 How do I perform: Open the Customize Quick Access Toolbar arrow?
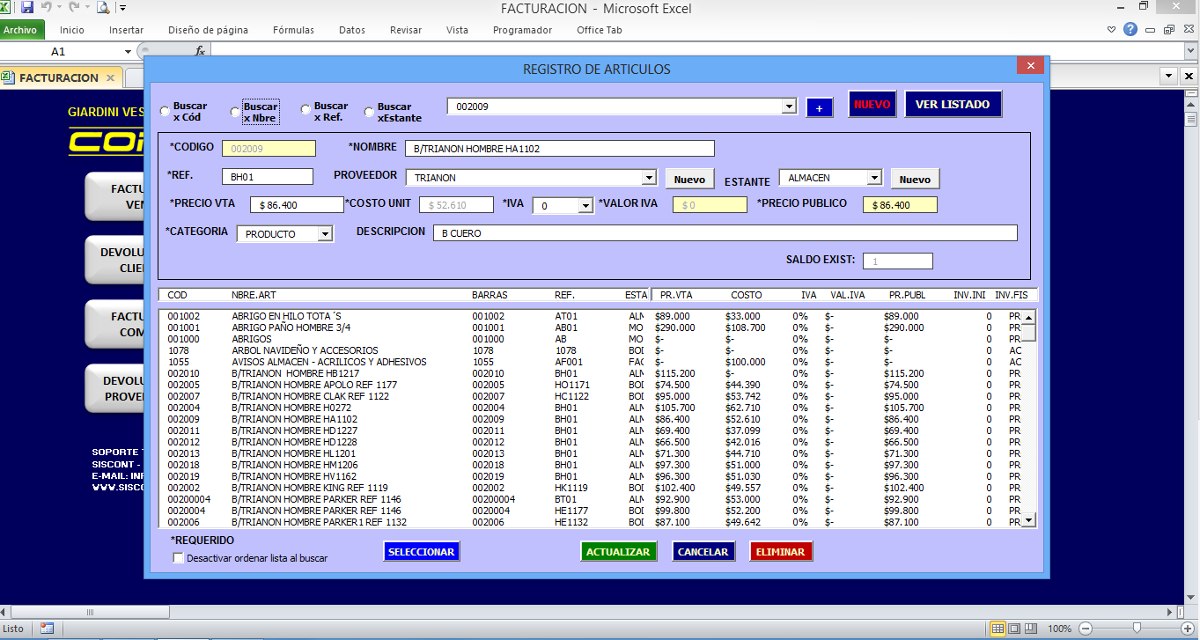pyautogui.click(x=123, y=8)
